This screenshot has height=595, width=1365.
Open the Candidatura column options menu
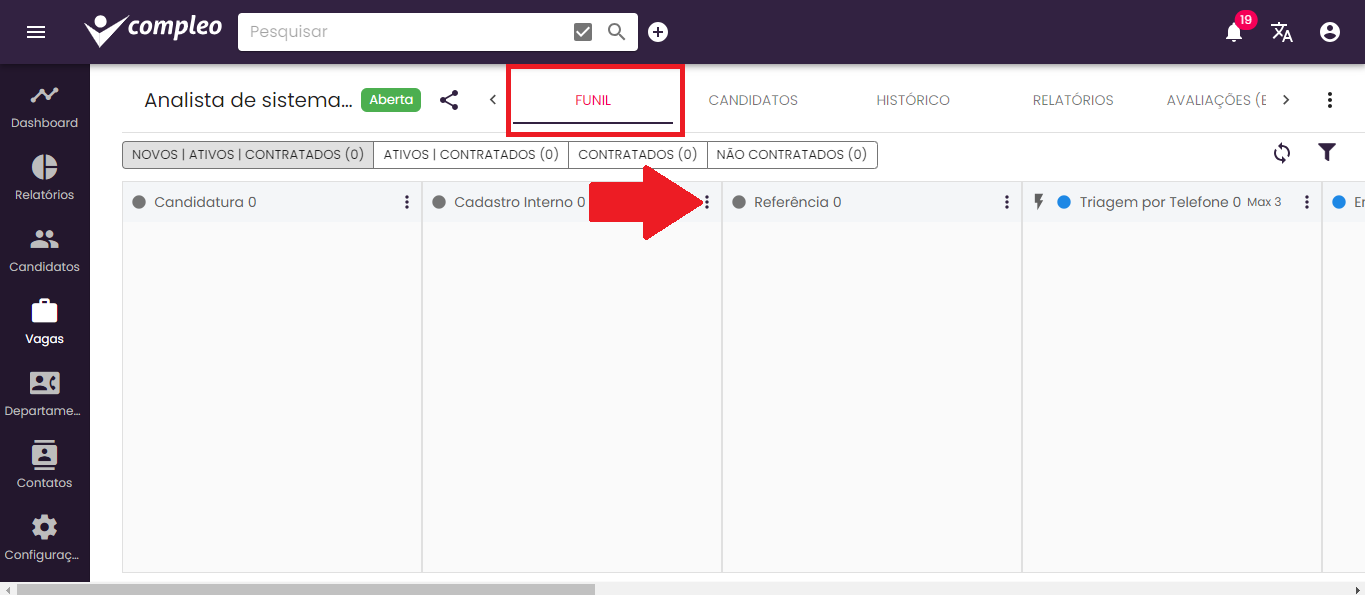click(x=406, y=201)
